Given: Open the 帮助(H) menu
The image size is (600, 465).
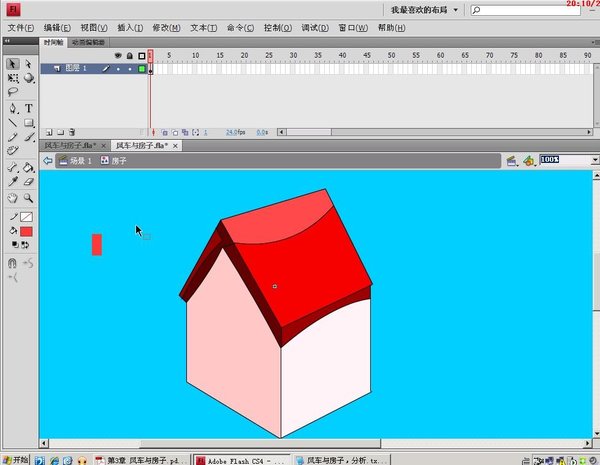Looking at the screenshot, I should 391,28.
